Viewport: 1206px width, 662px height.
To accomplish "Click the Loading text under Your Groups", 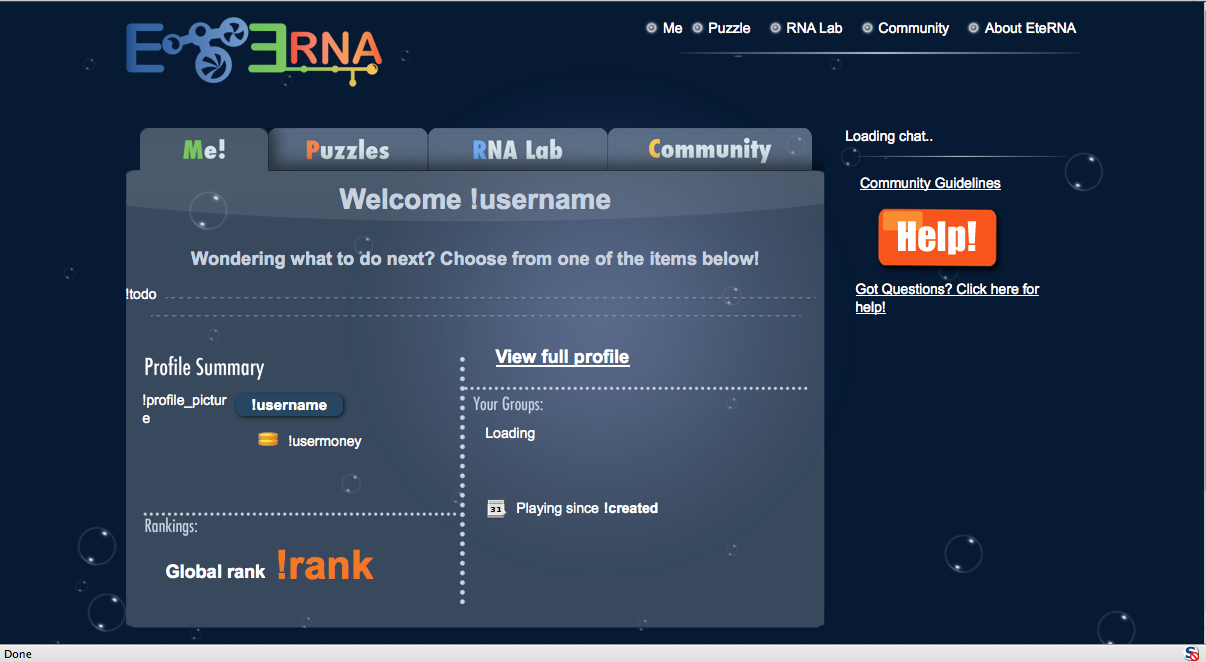I will point(510,433).
